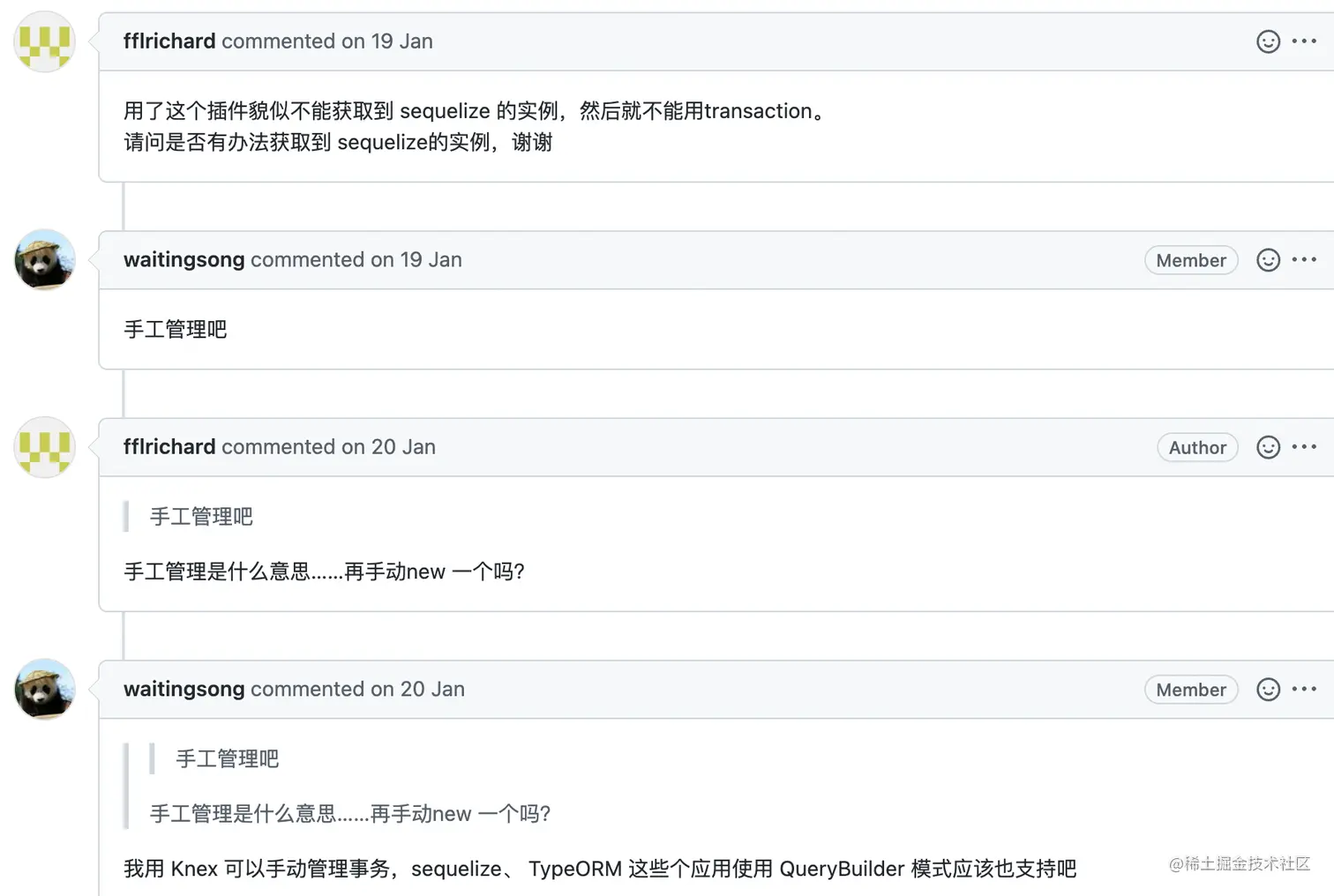Click fflrichard's avatar beside 20 Jan comment
The width and height of the screenshot is (1334, 896).
(x=45, y=447)
